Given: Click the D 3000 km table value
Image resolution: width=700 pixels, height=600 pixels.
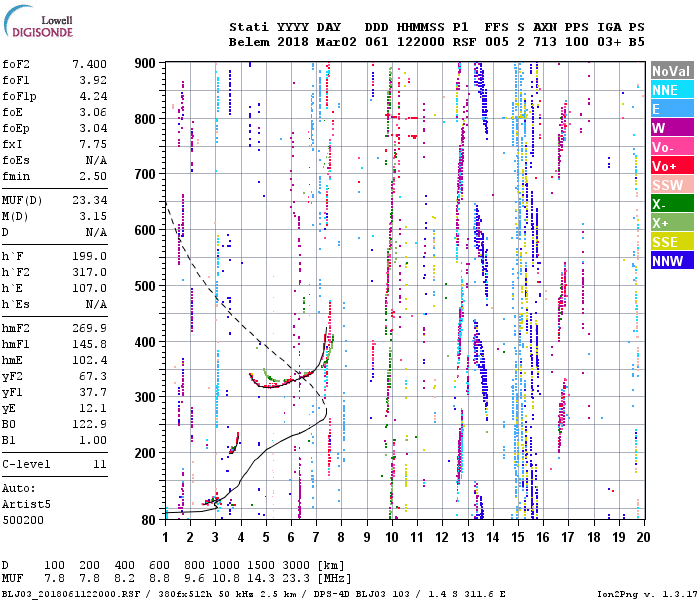Looking at the screenshot, I should (296, 566).
